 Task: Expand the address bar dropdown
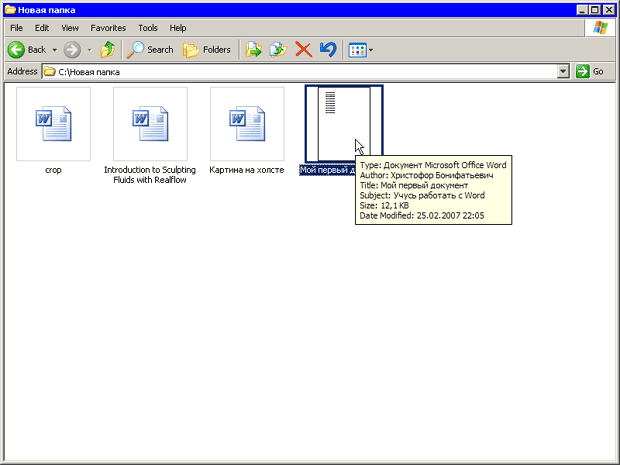(x=563, y=72)
